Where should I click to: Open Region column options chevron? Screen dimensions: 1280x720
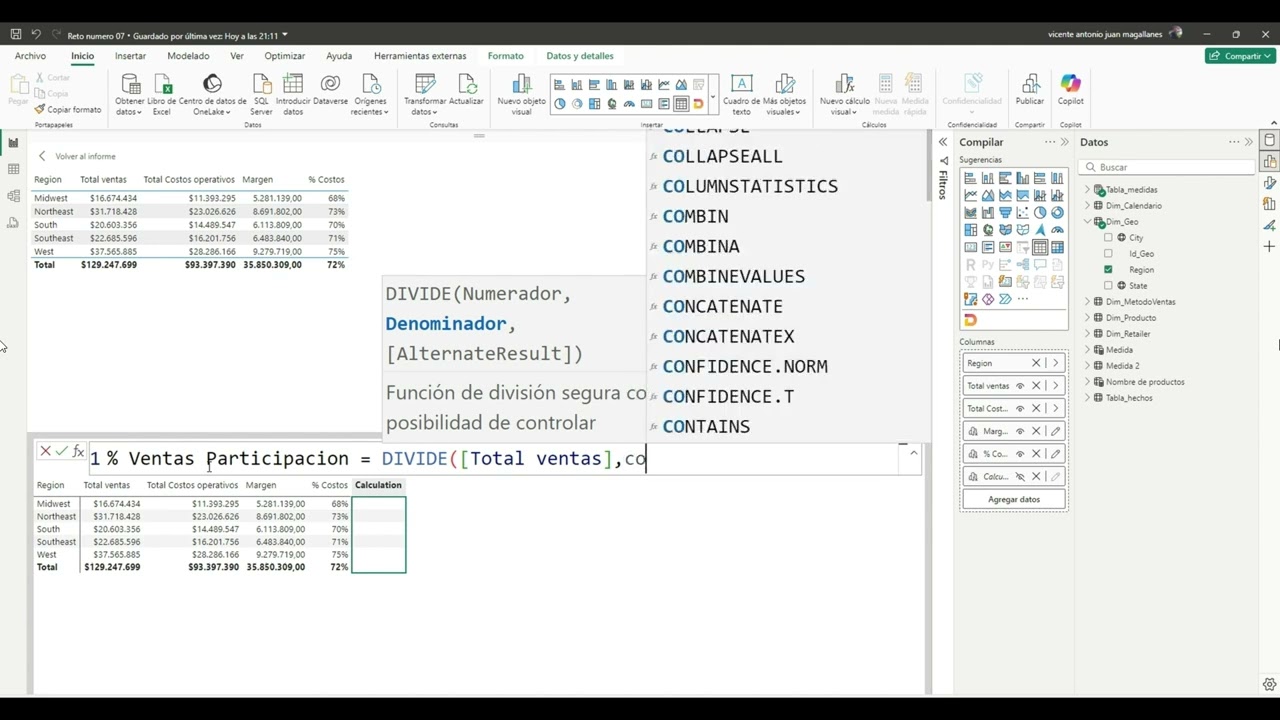[1055, 363]
